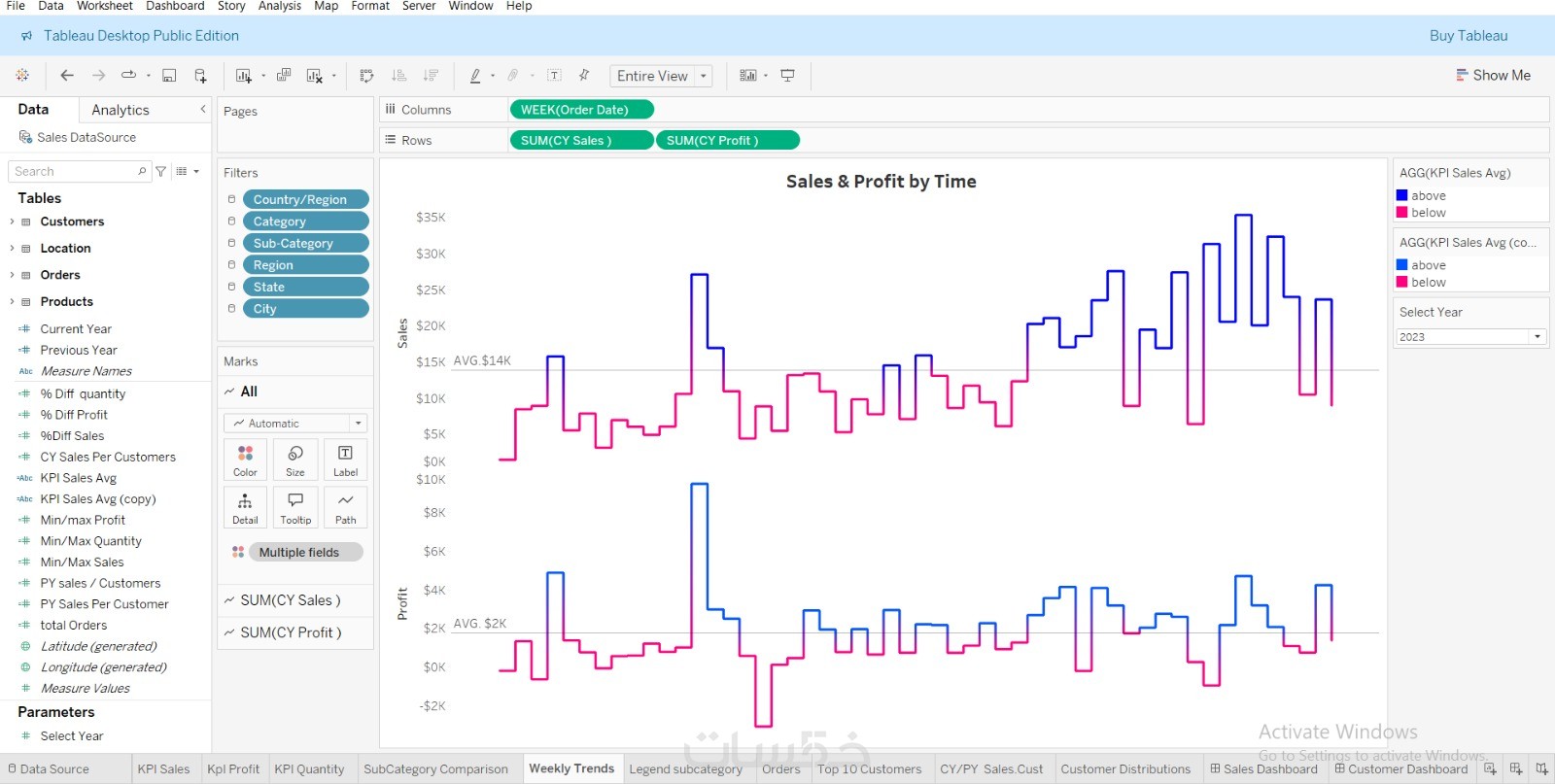Click the Sub-Category filter pill
The width and height of the screenshot is (1555, 784).
pyautogui.click(x=305, y=243)
